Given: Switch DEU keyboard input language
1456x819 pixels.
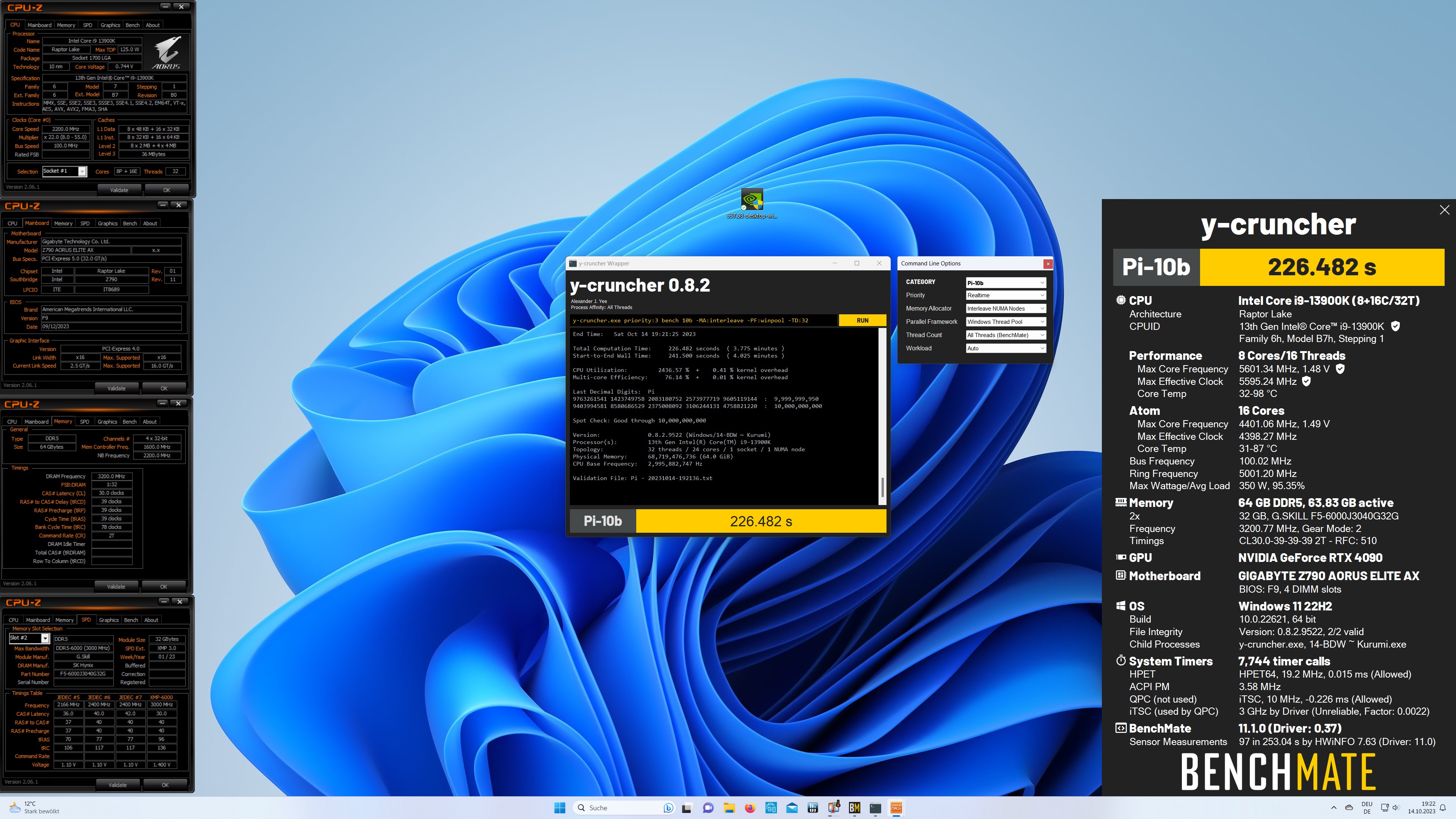Looking at the screenshot, I should [x=1367, y=808].
